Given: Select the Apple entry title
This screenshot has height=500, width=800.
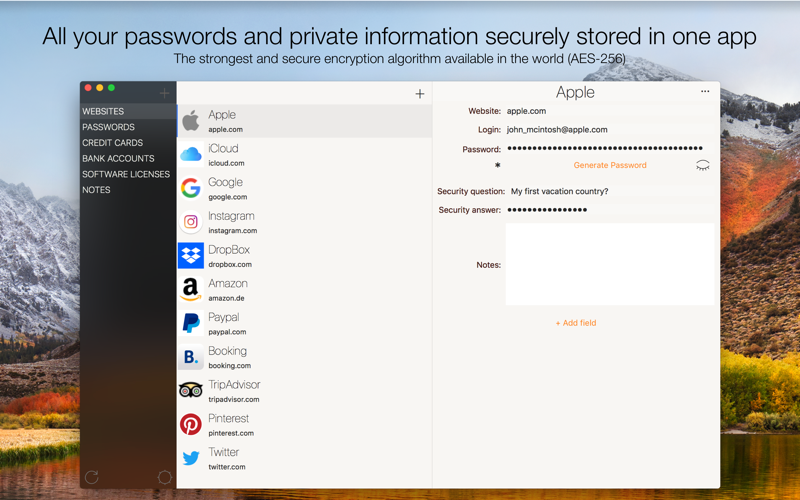Looking at the screenshot, I should click(x=222, y=115).
